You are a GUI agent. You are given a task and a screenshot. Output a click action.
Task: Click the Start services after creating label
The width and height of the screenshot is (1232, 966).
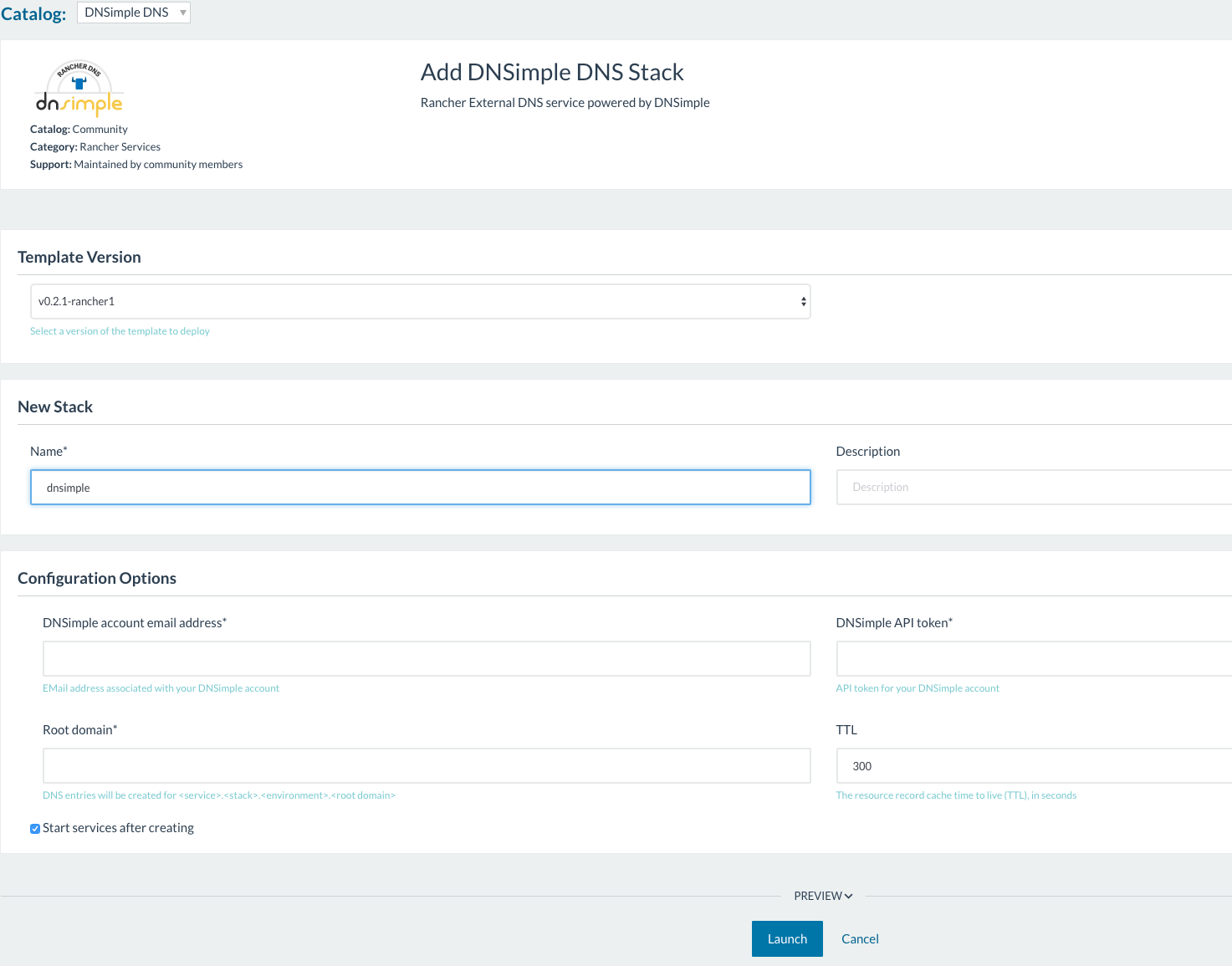pyautogui.click(x=118, y=828)
